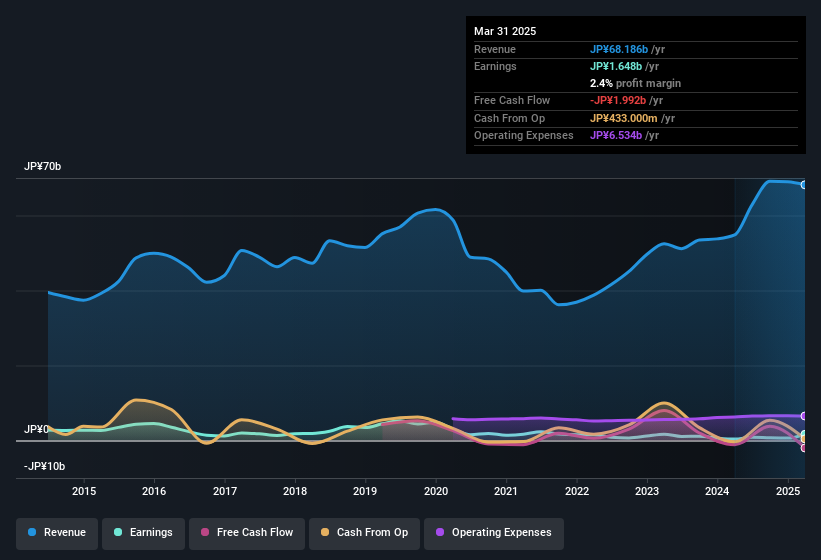This screenshot has width=821, height=560.
Task: Toggle the Revenue legend button
Action: point(57,533)
